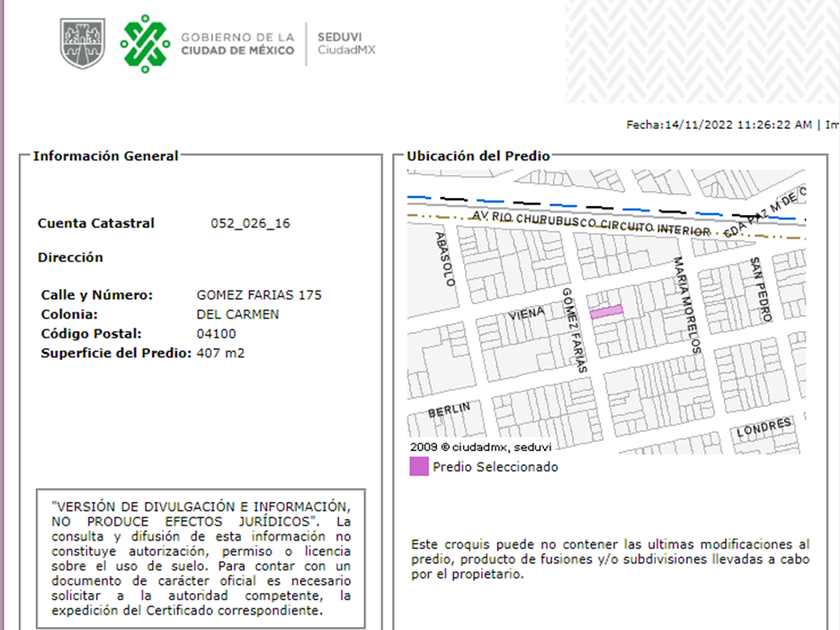Click the ABASOLO street label on map

pyautogui.click(x=445, y=259)
